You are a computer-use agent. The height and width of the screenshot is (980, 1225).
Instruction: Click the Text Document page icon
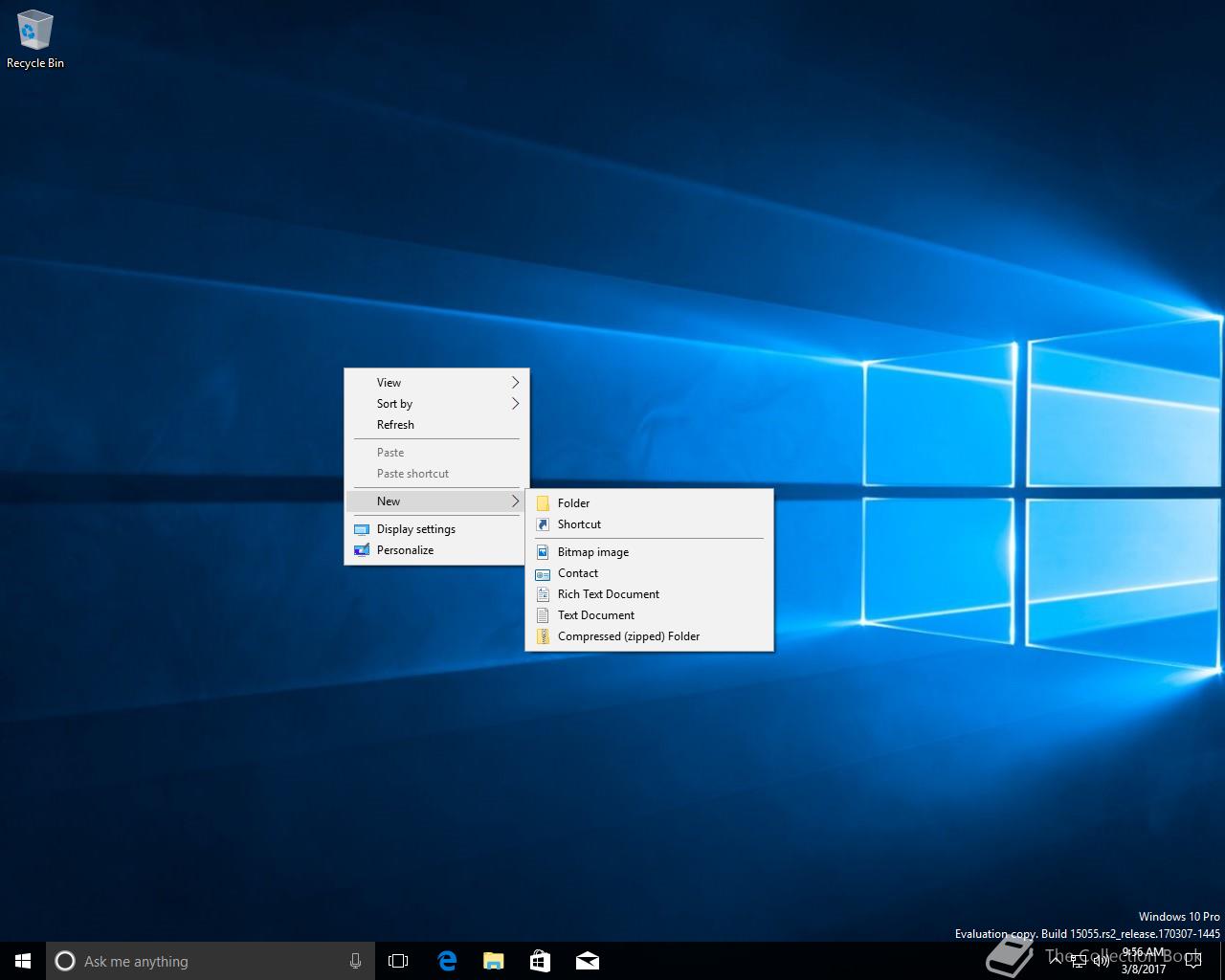[x=543, y=614]
